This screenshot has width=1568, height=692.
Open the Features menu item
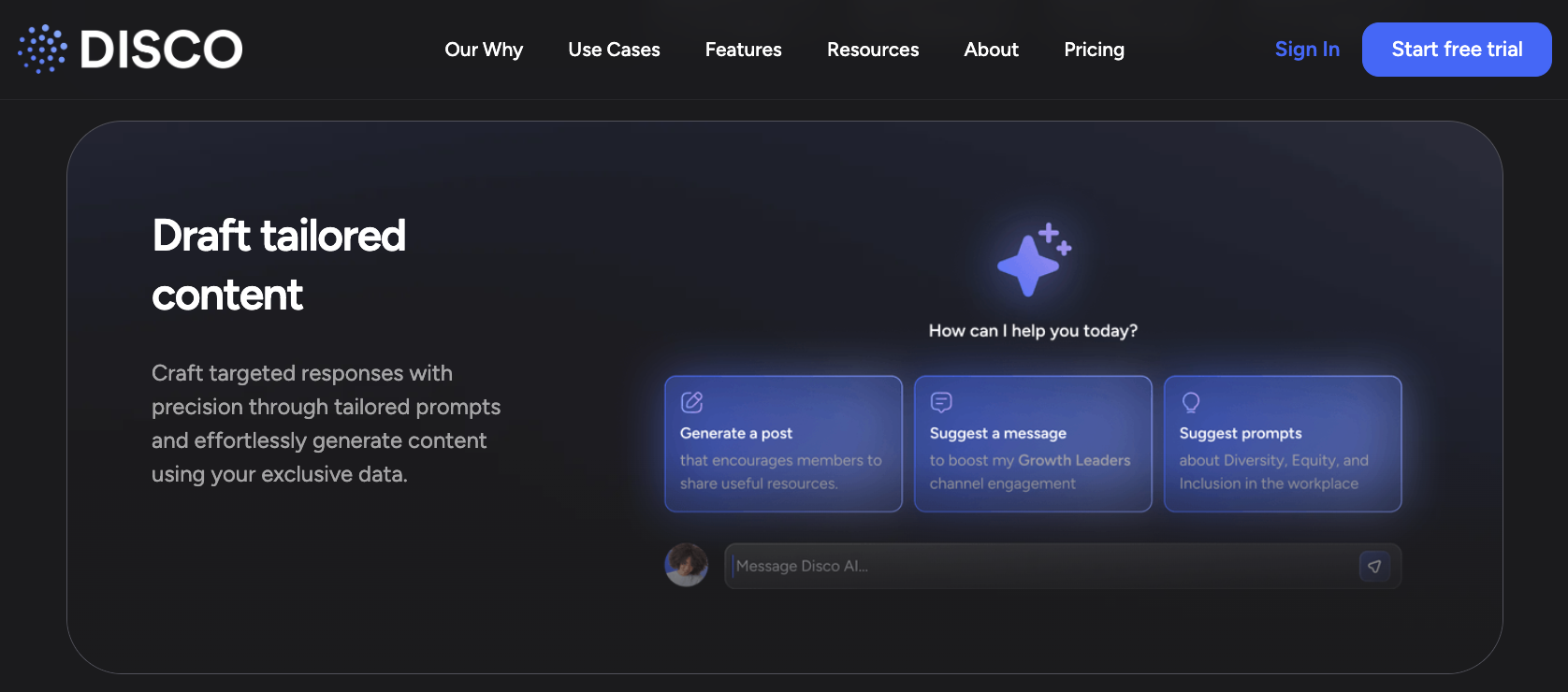743,50
